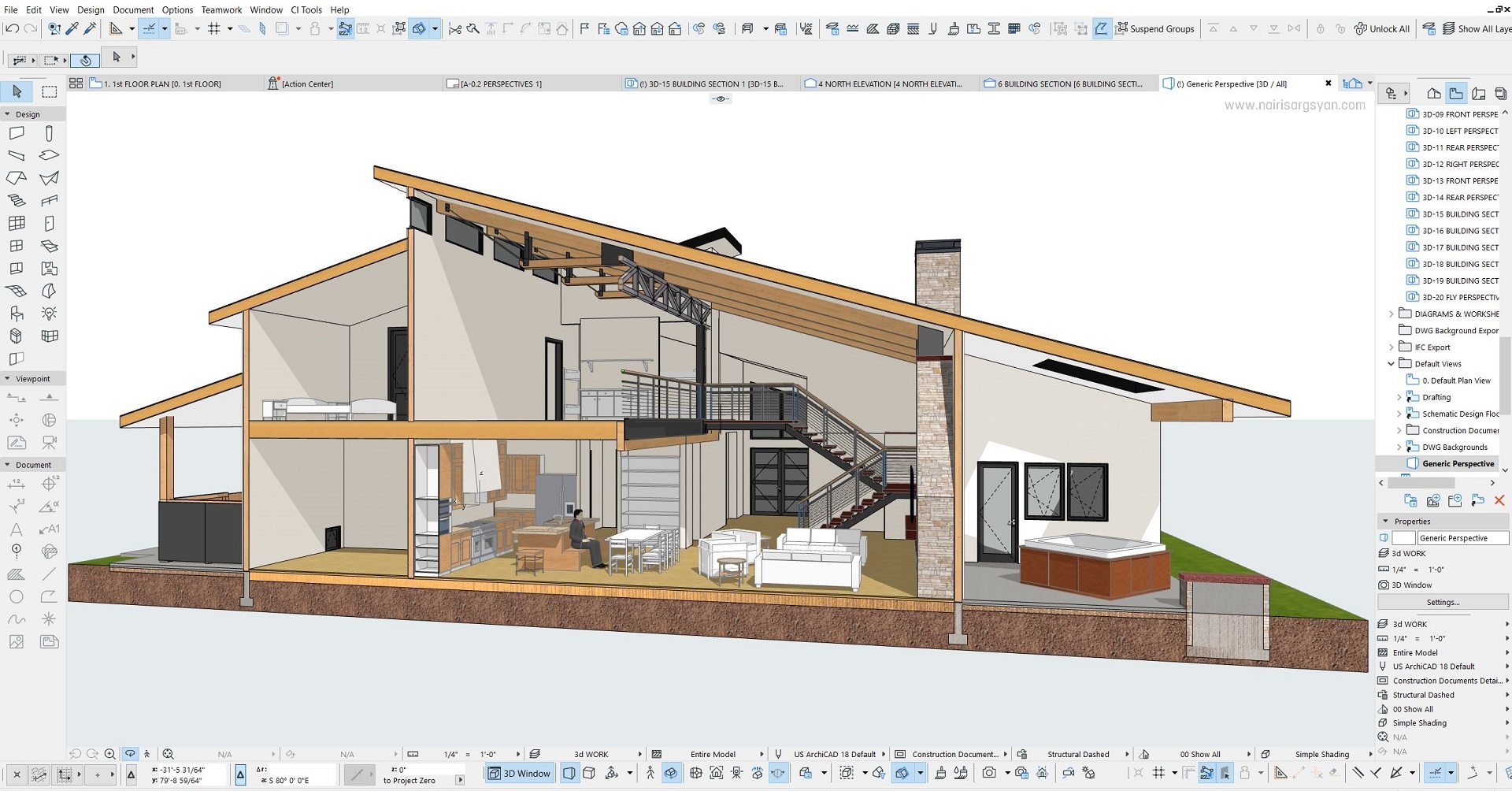Click the Settings... button in Properties
The image size is (1512, 791).
pyautogui.click(x=1443, y=602)
